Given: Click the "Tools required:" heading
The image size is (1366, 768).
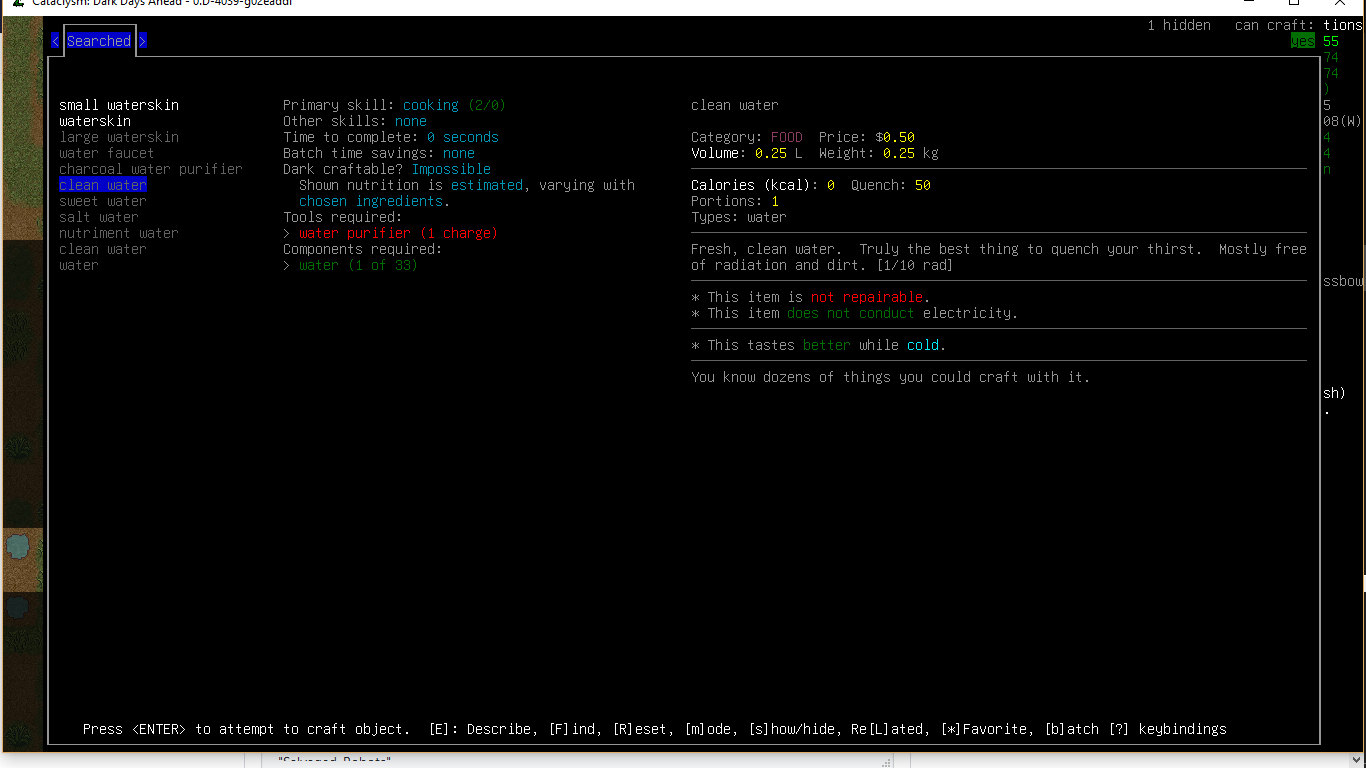Looking at the screenshot, I should (343, 217).
